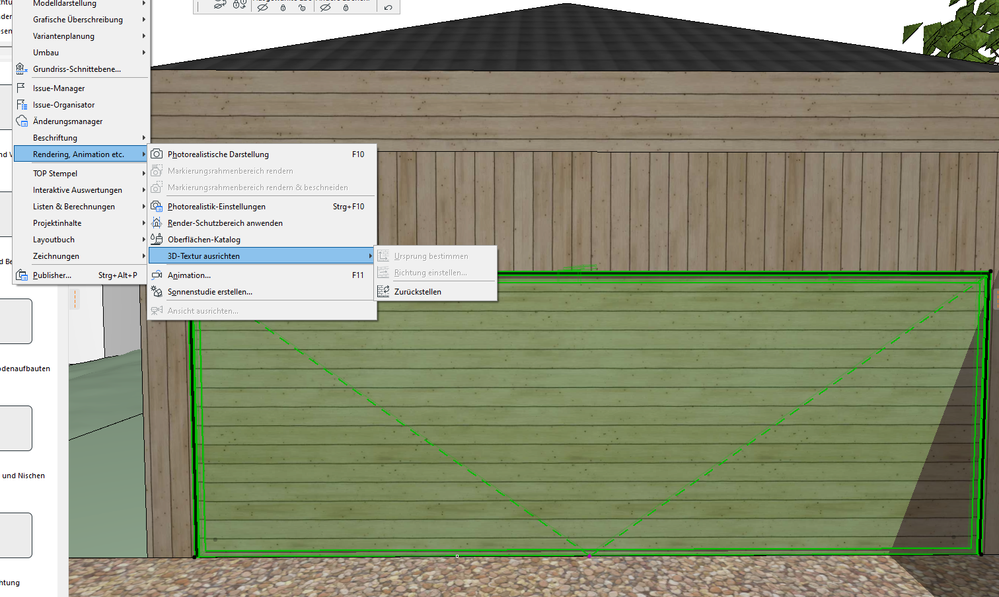Expand the Modelldarstellung submenu
This screenshot has height=597, width=999.
click(x=82, y=4)
